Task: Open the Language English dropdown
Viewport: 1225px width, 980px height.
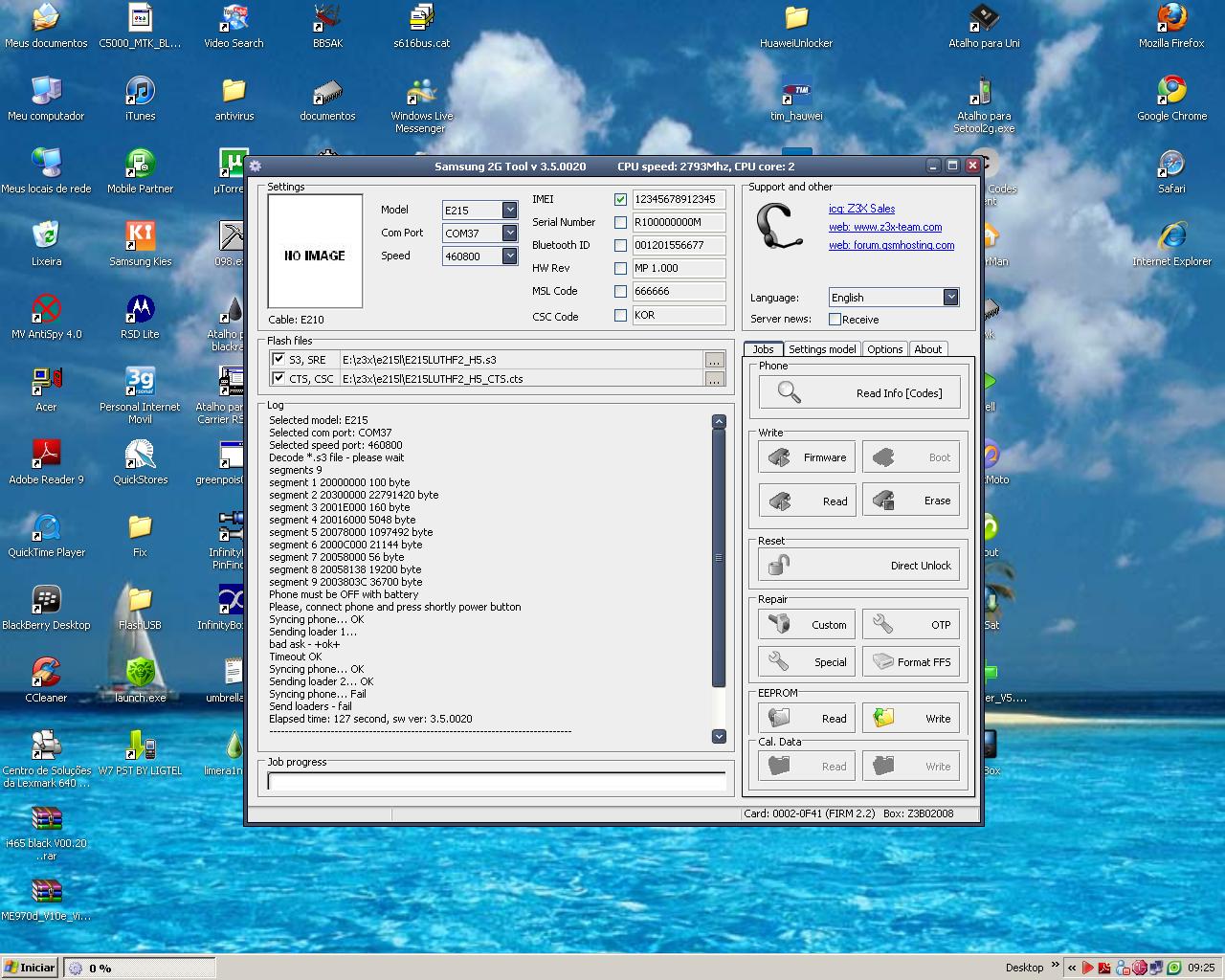Action: 950,298
